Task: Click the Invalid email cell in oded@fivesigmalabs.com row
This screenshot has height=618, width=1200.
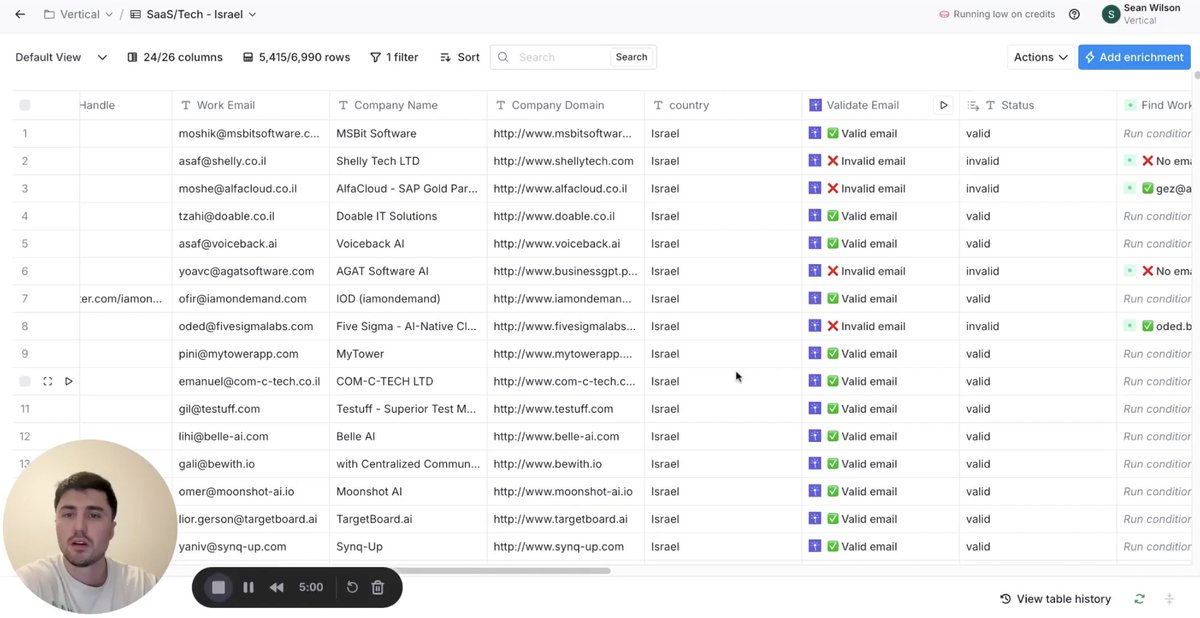Action: pos(881,326)
